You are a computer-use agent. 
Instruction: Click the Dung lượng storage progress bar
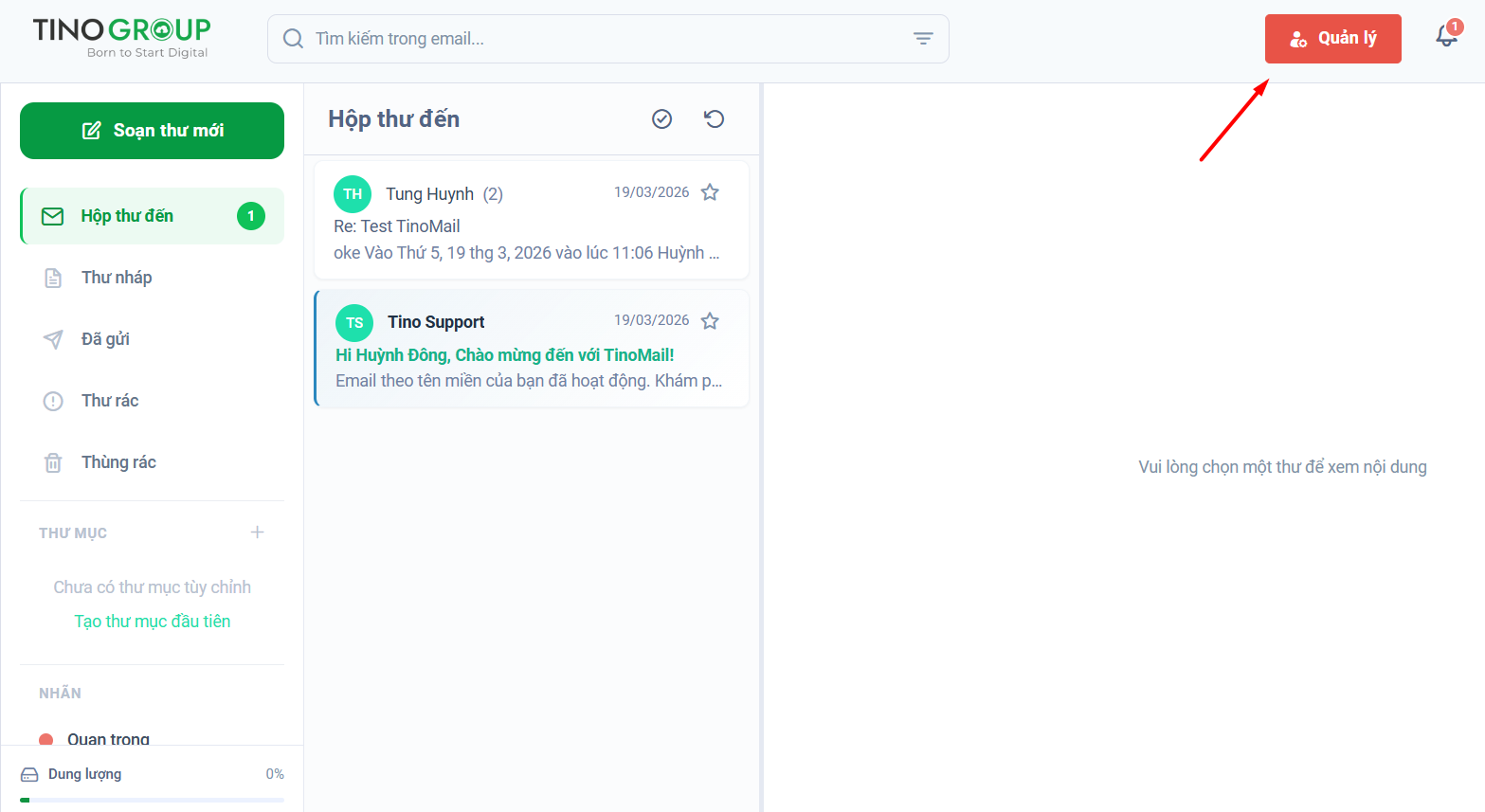(152, 801)
